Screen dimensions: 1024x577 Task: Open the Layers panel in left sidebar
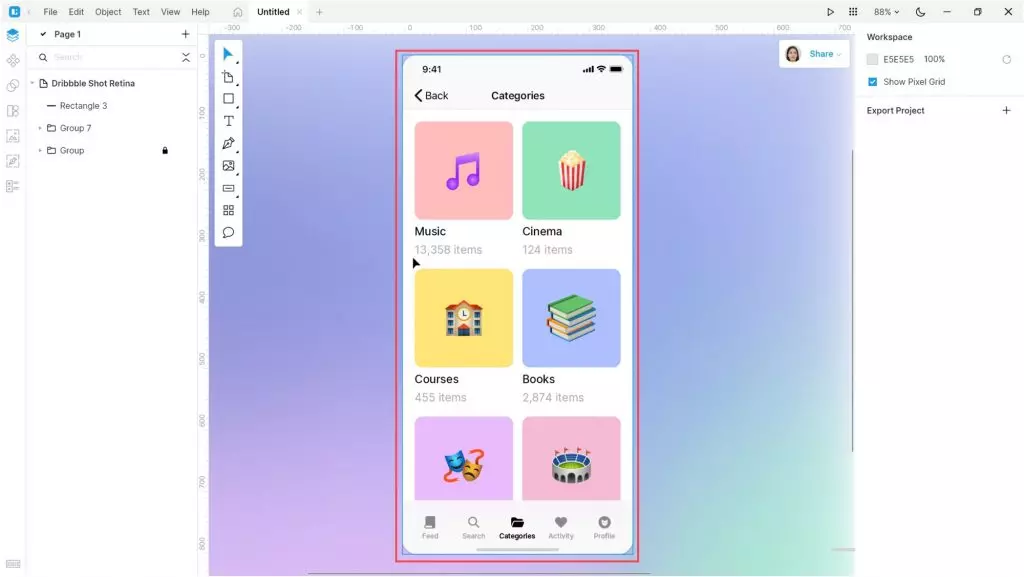[12, 35]
